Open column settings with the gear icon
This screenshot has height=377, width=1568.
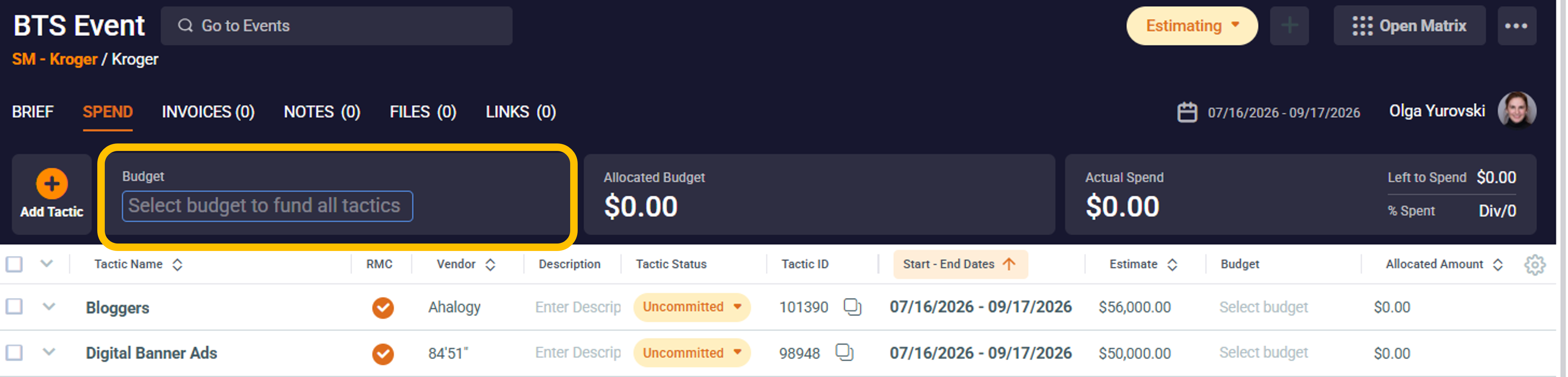(x=1535, y=265)
